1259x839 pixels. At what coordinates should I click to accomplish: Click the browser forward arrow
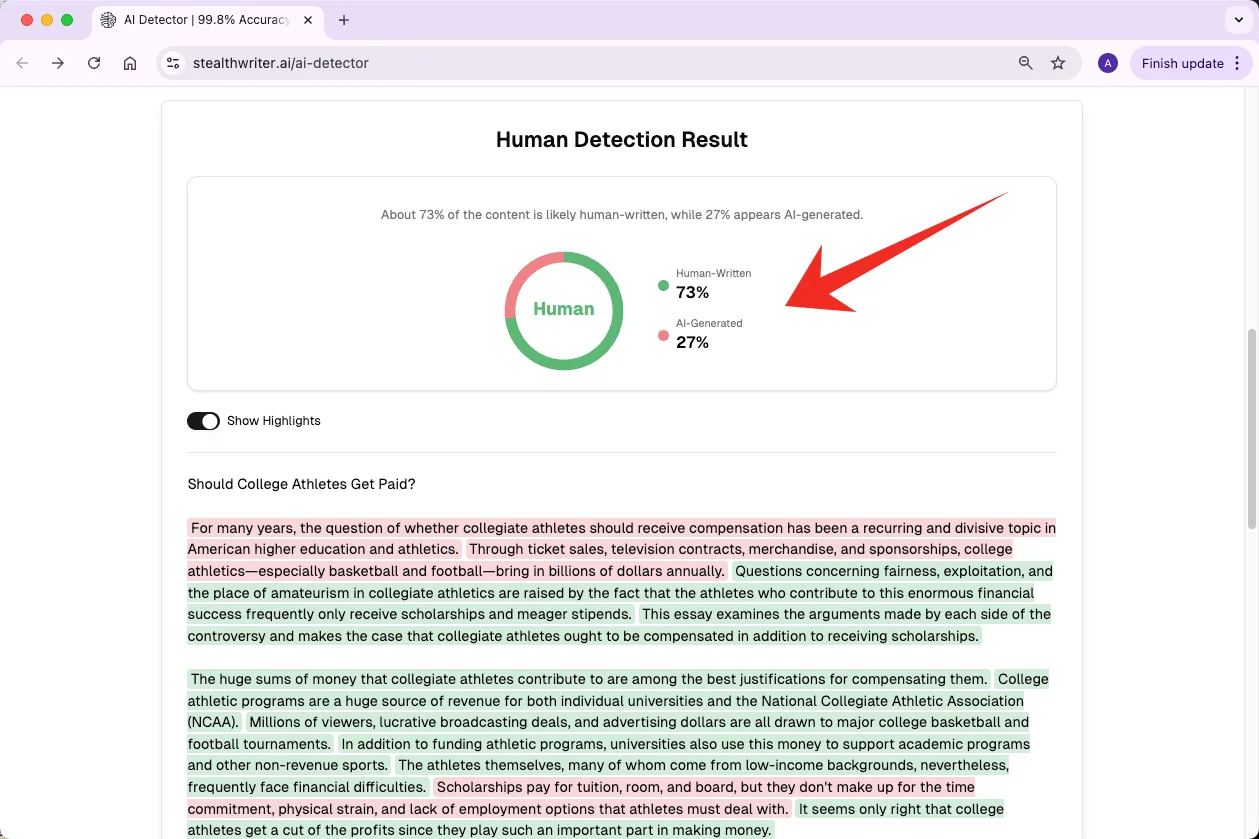(58, 63)
